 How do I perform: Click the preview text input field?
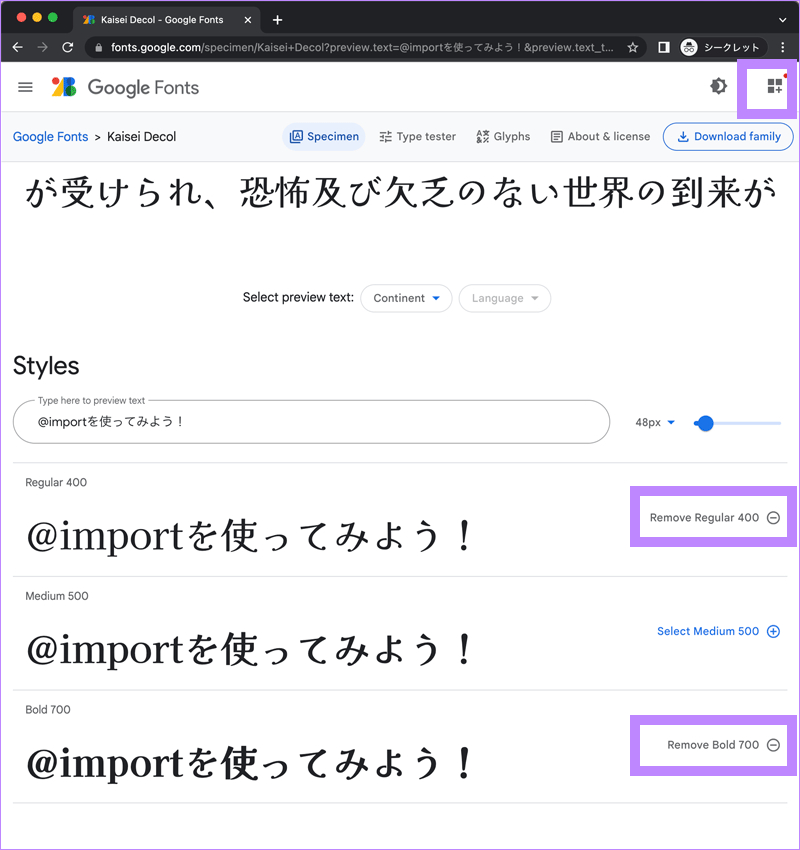(x=311, y=422)
